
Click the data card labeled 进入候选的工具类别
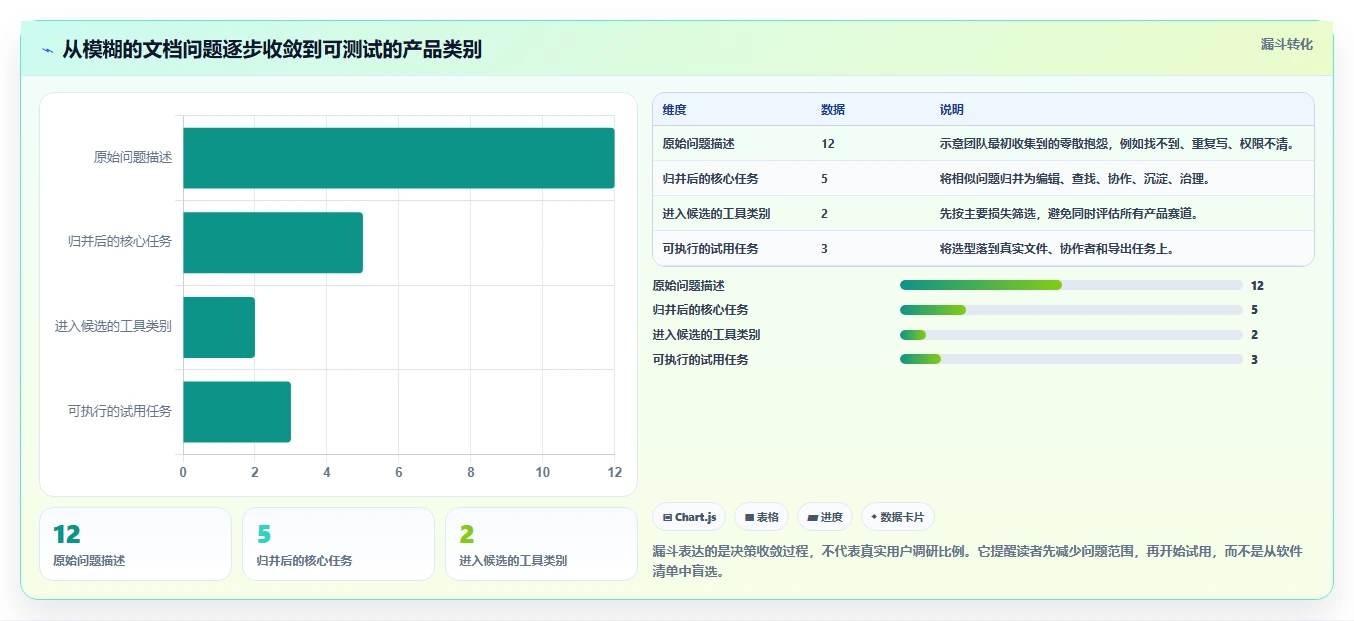[x=541, y=544]
